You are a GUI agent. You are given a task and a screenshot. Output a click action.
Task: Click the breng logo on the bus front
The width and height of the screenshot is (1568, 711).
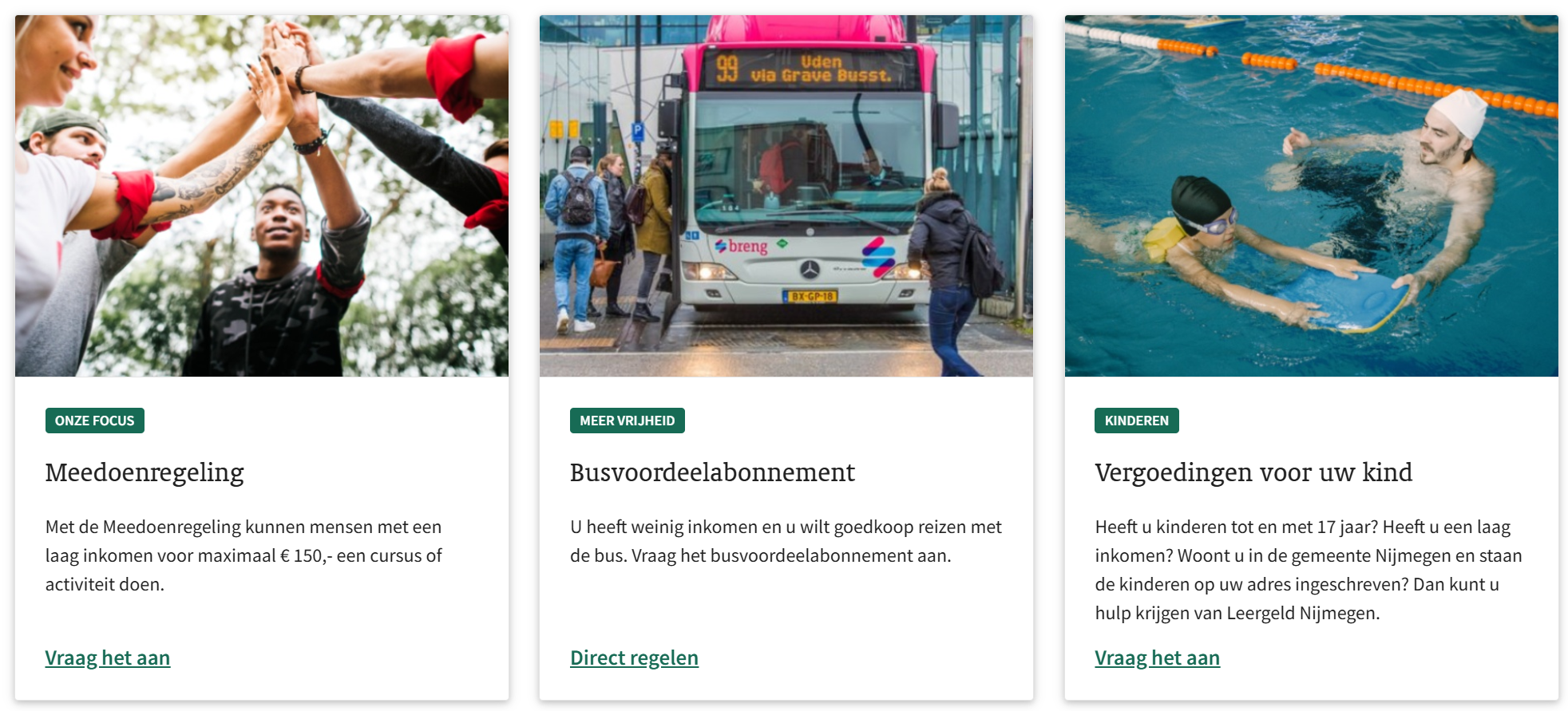coord(741,247)
